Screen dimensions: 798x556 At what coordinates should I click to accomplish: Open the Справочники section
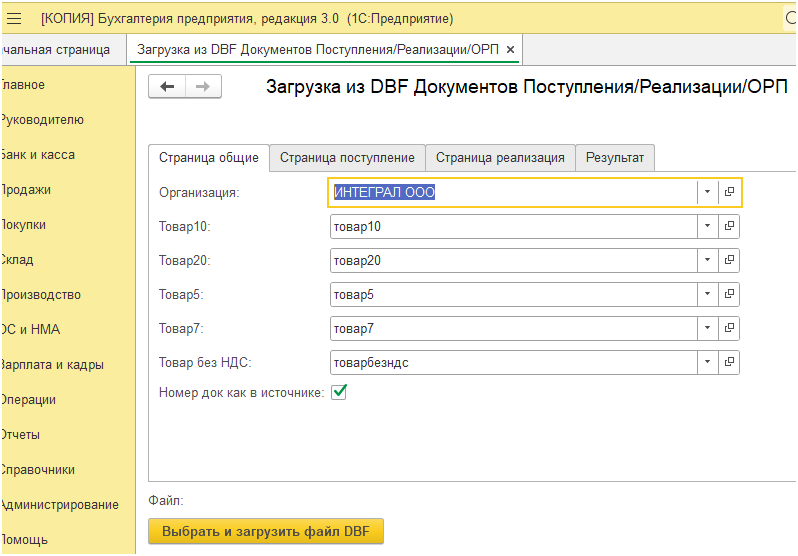(x=37, y=470)
